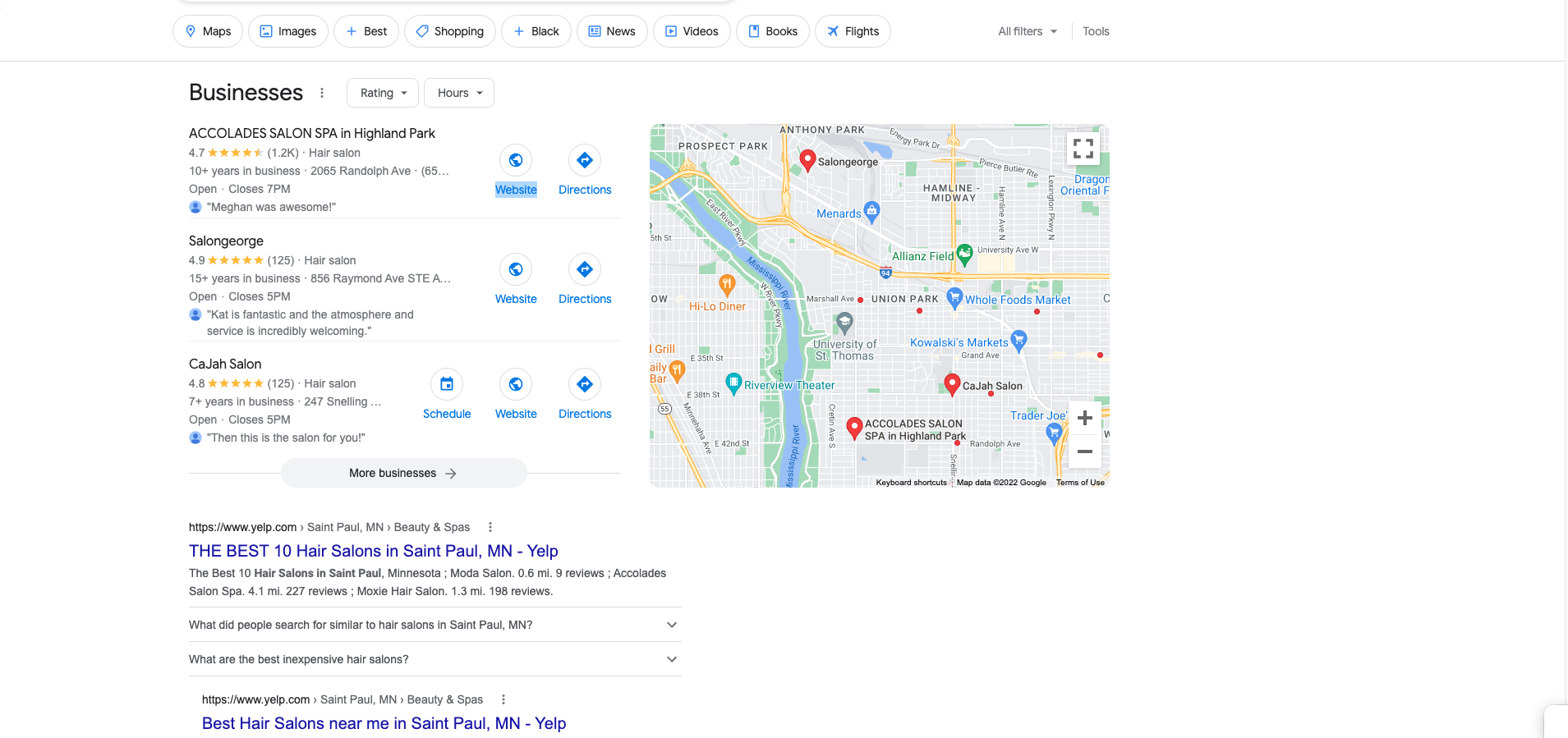Expand the All filters dropdown
The image size is (1568, 738).
click(x=1028, y=31)
